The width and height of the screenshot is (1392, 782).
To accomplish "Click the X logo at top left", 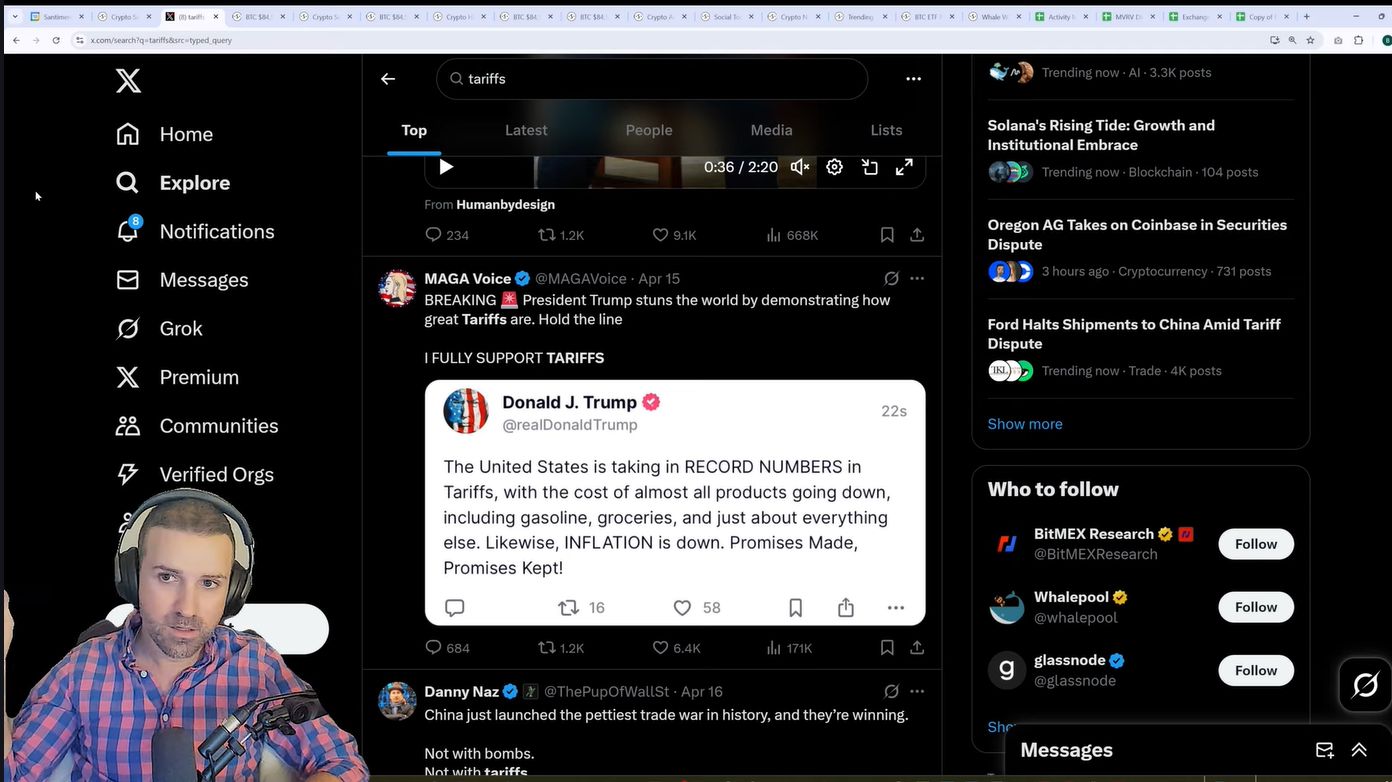I will click(128, 81).
